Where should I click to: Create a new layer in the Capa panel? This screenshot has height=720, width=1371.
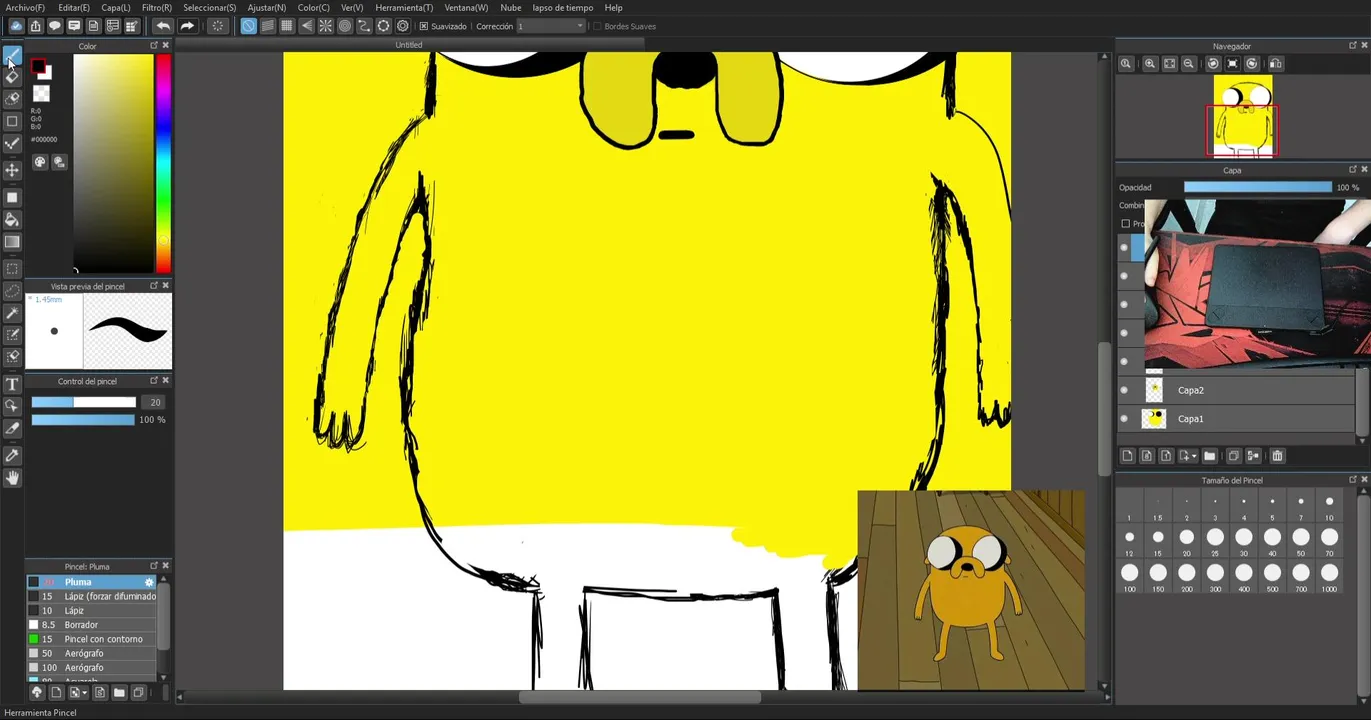click(x=1127, y=456)
